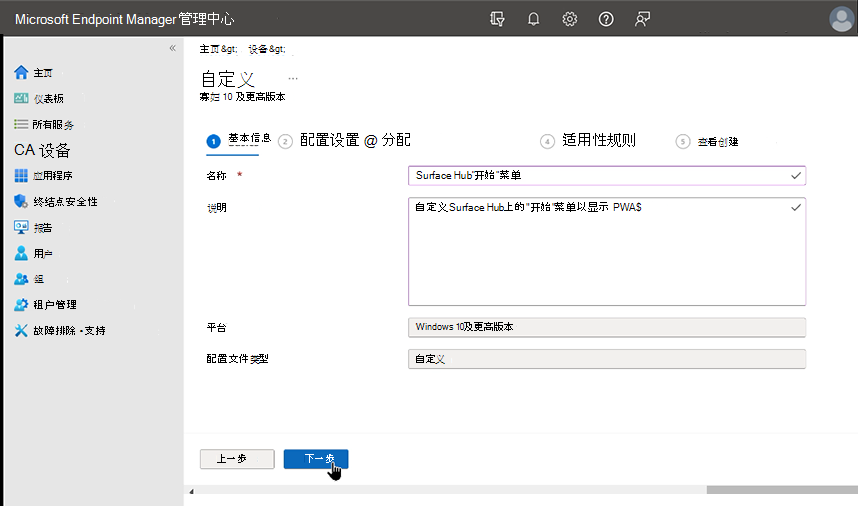Click the 主页 home icon in sidebar
Screen dimensions: 858x506
[22, 73]
